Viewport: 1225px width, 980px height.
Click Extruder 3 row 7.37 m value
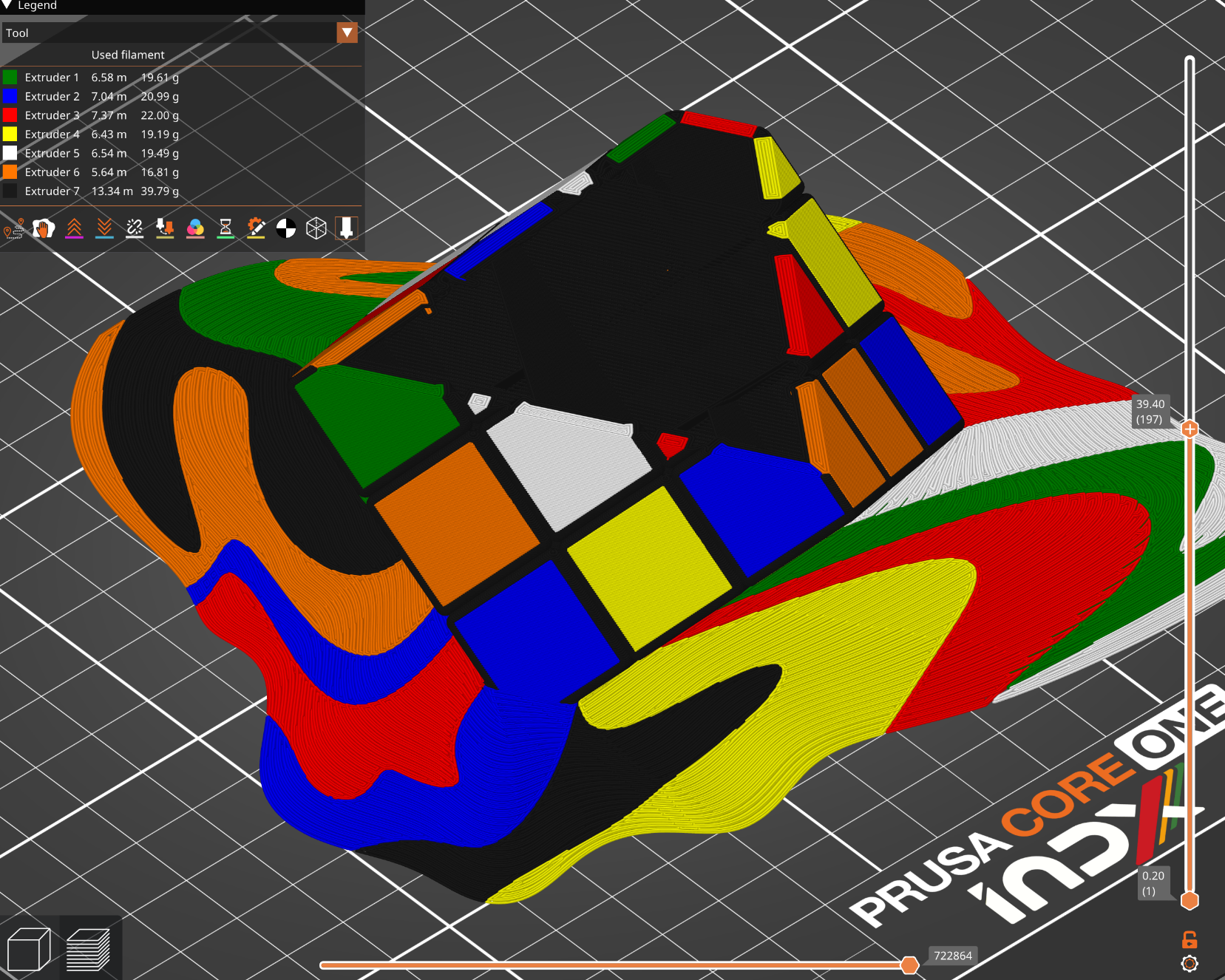coord(109,115)
